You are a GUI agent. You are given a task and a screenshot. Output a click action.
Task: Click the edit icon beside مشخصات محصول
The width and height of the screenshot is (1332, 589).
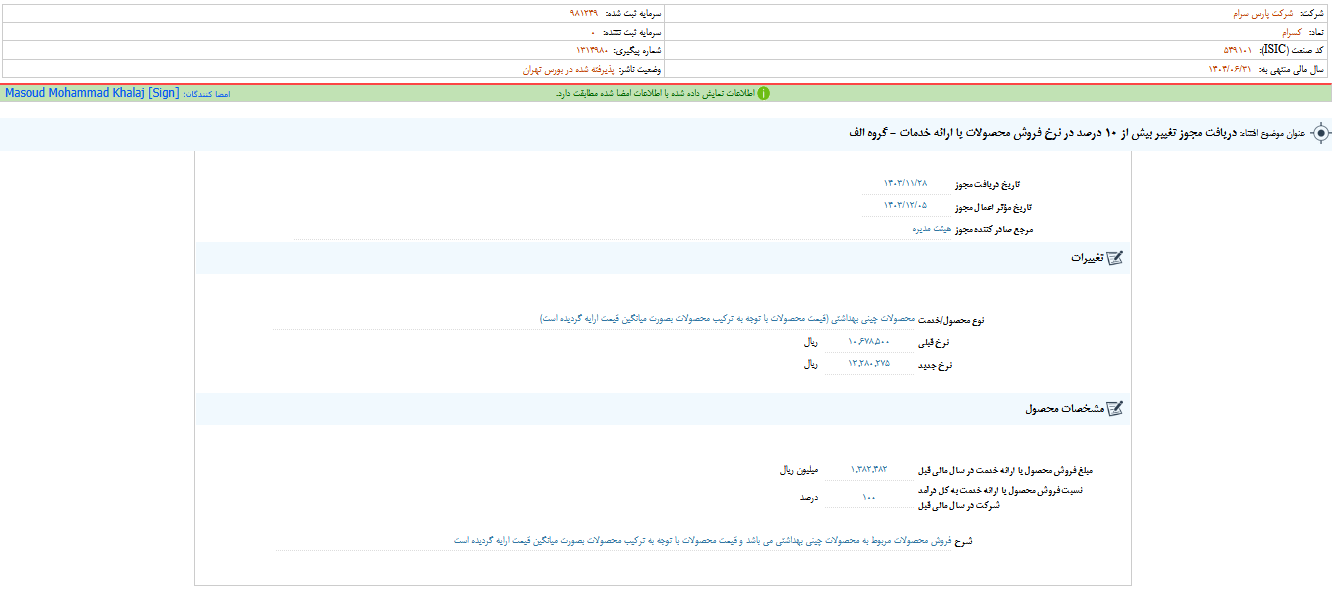tap(1114, 409)
